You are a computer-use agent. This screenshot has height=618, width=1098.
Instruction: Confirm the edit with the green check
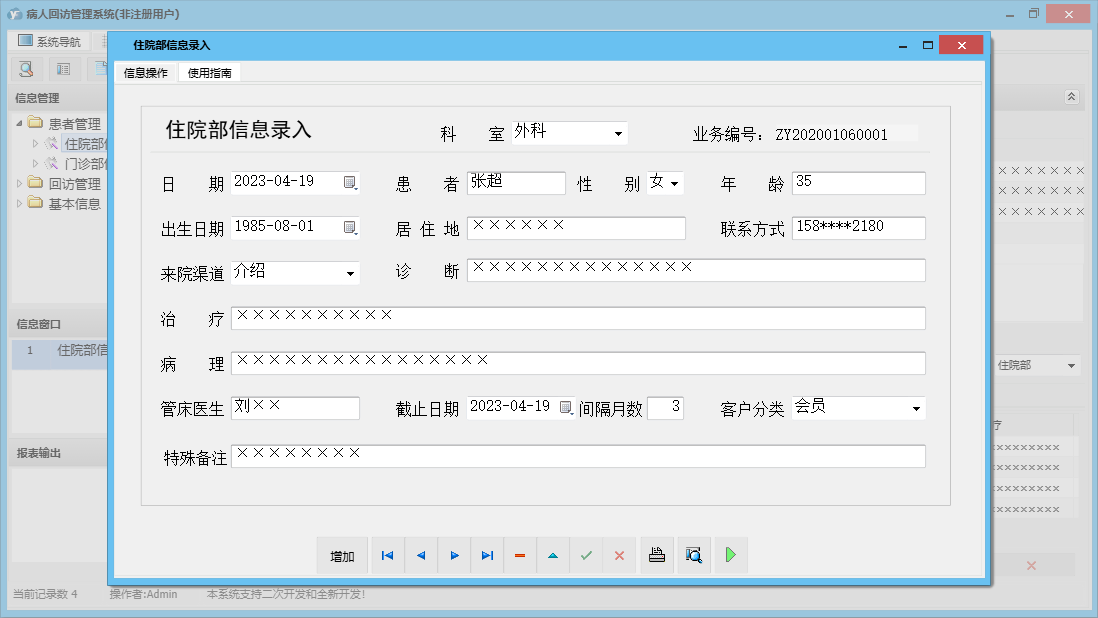click(586, 555)
